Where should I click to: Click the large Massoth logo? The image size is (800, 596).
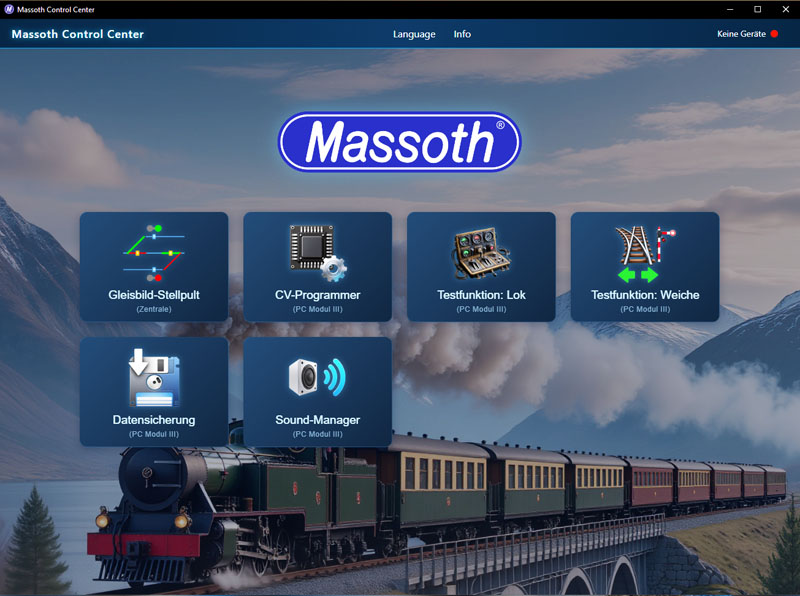(x=399, y=142)
